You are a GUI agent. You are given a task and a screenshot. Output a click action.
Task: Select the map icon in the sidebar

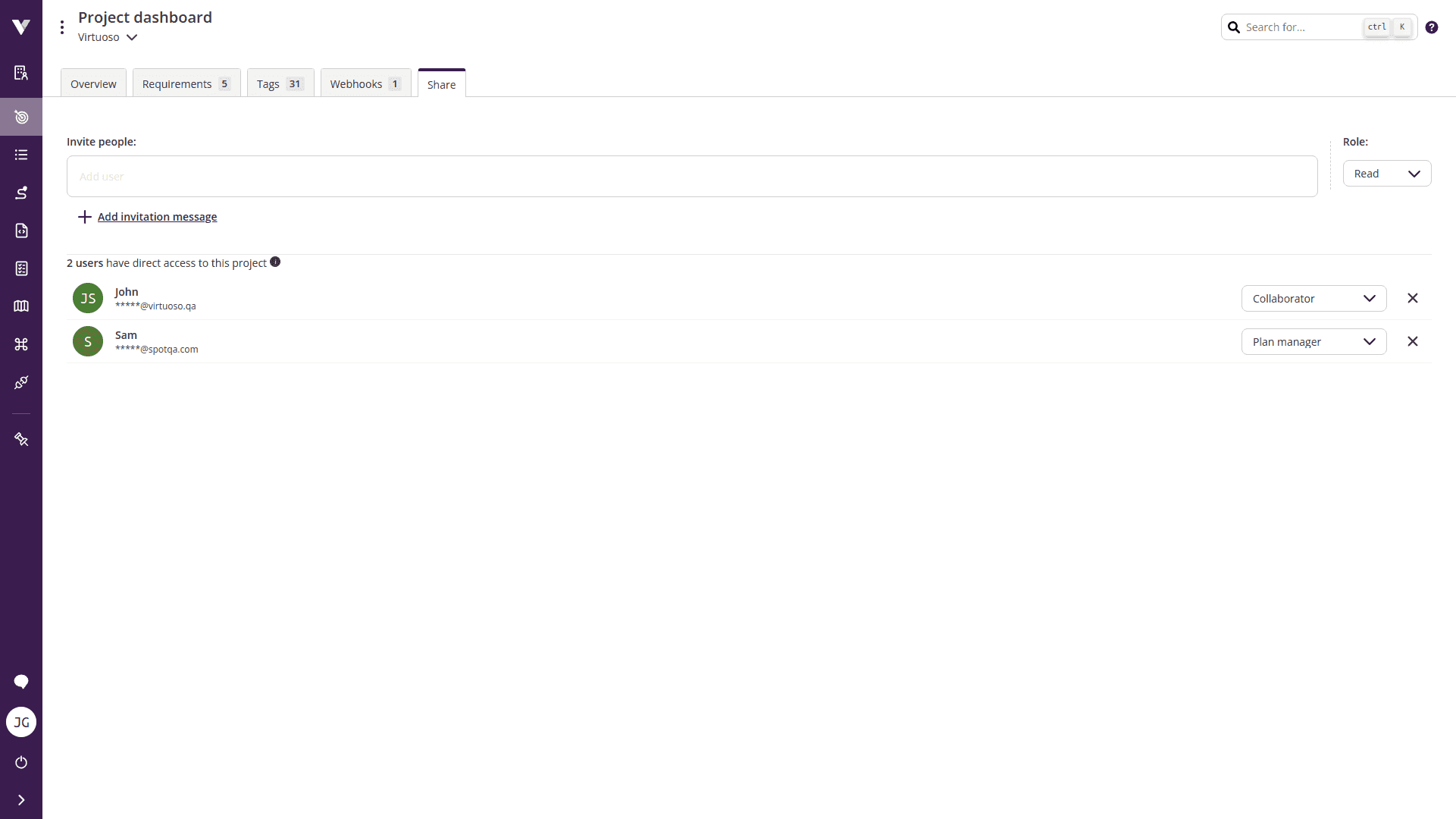coord(21,306)
